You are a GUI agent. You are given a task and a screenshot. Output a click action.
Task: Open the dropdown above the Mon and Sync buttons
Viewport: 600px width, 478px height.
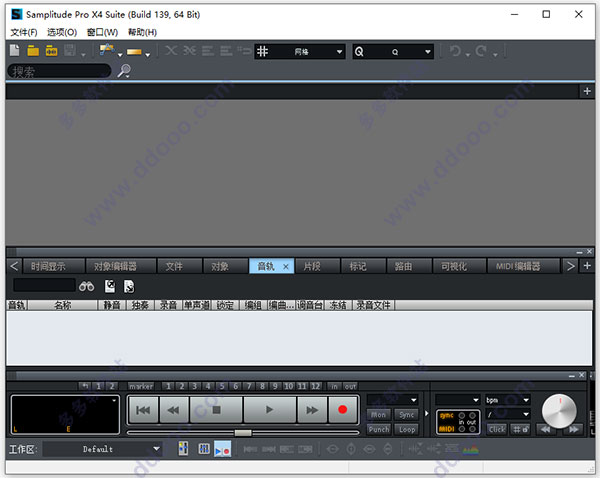coord(393,400)
